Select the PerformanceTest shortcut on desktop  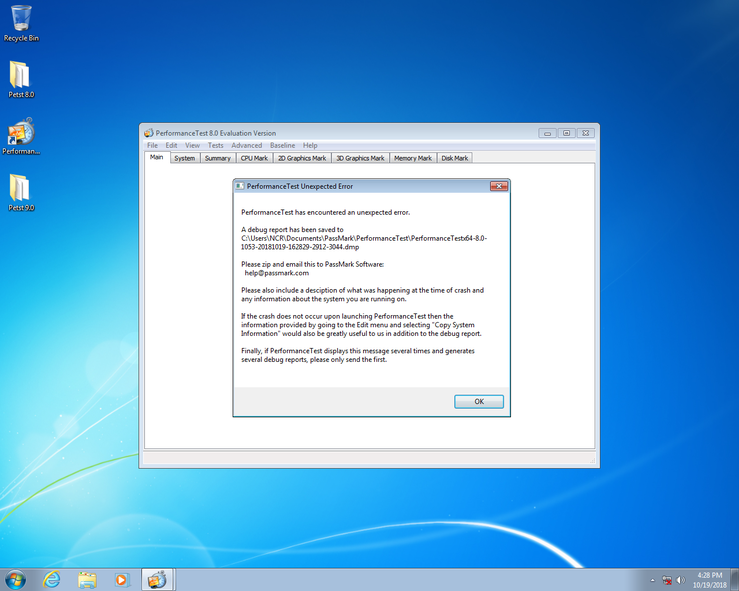point(21,136)
